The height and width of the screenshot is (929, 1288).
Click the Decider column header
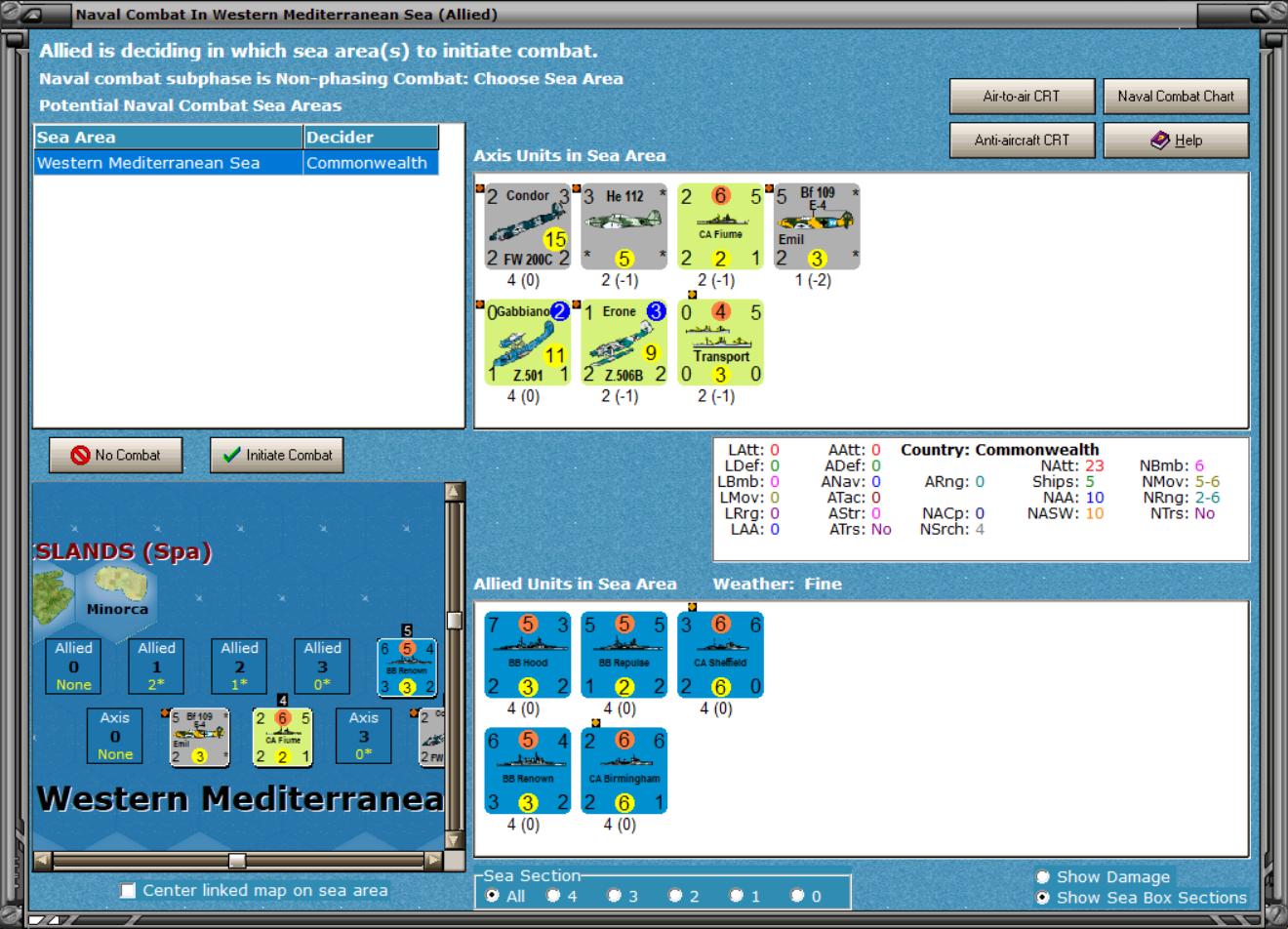371,138
